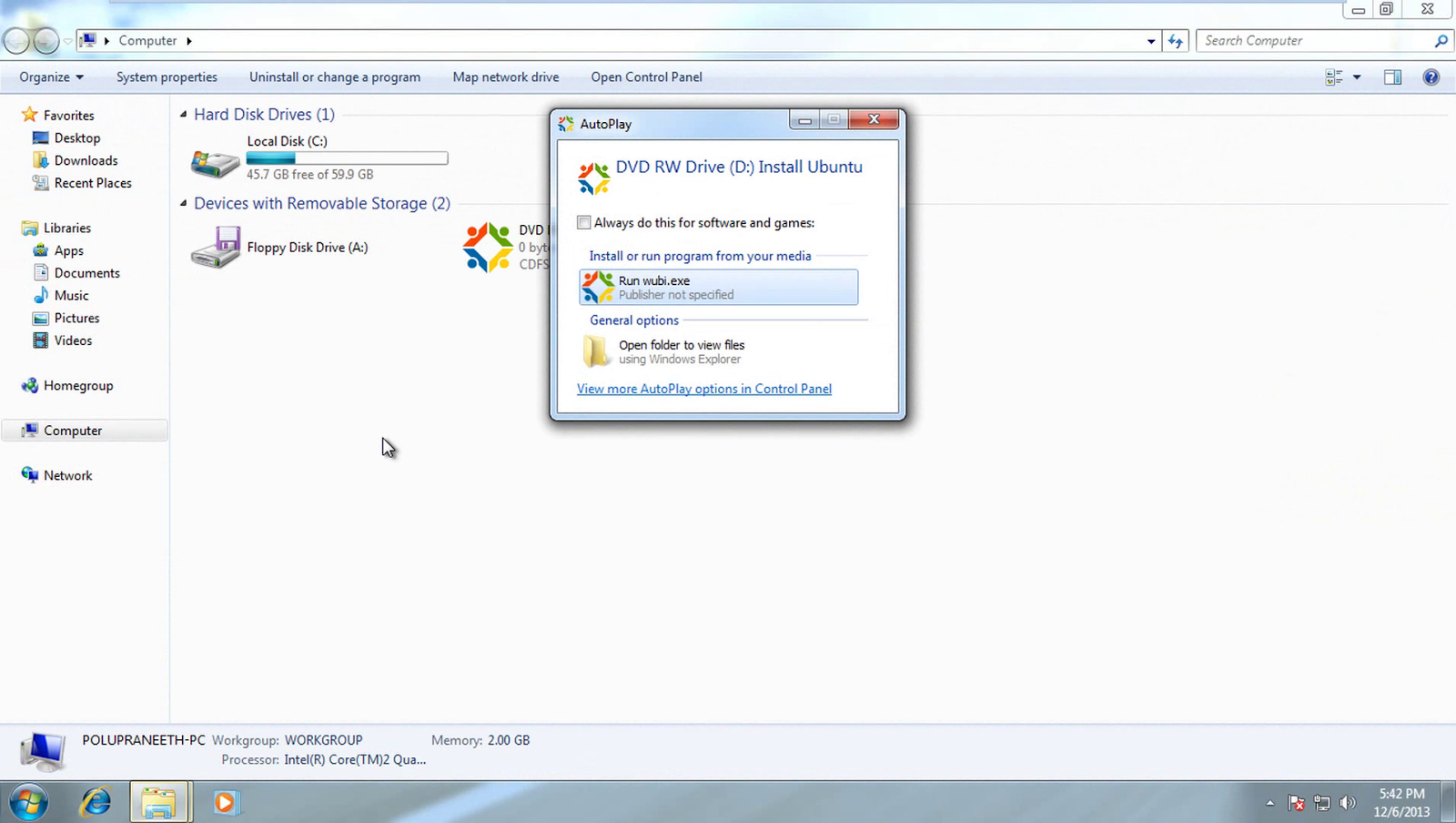Minimize the AutoPlay dialog

[804, 120]
